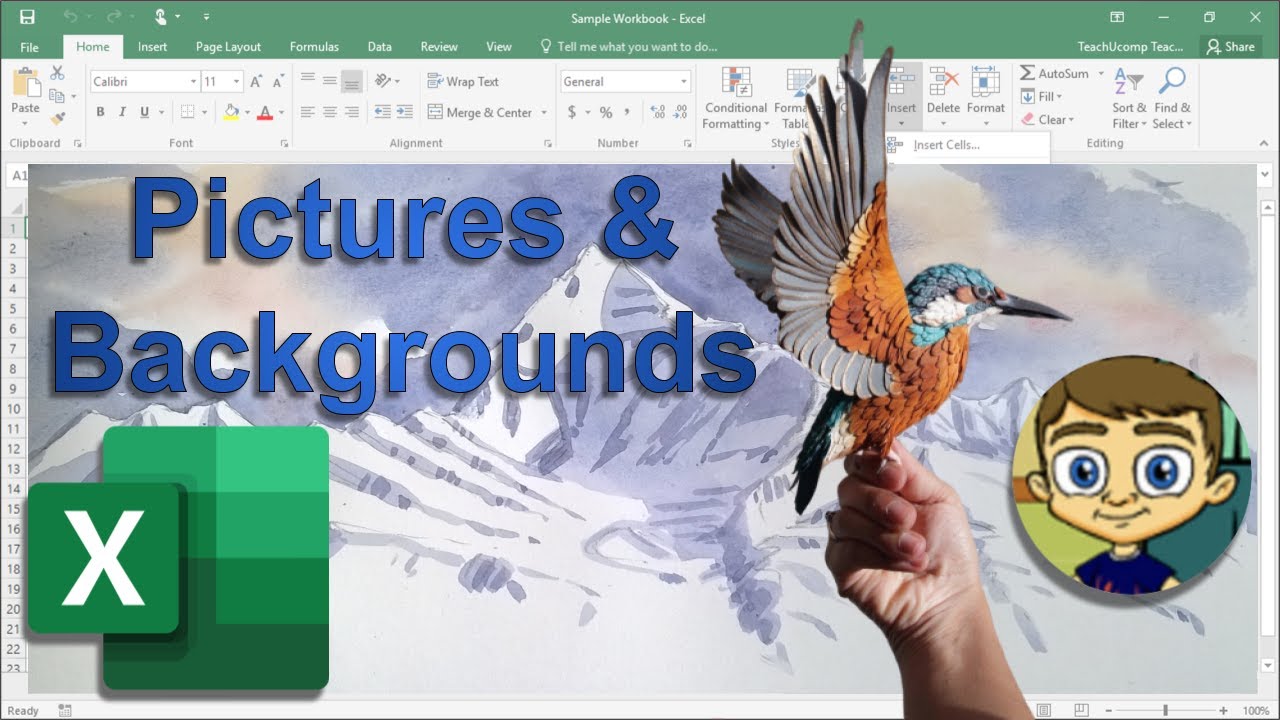Open the Customize Quick Access Toolbar arrow
This screenshot has width=1280, height=720.
[206, 17]
